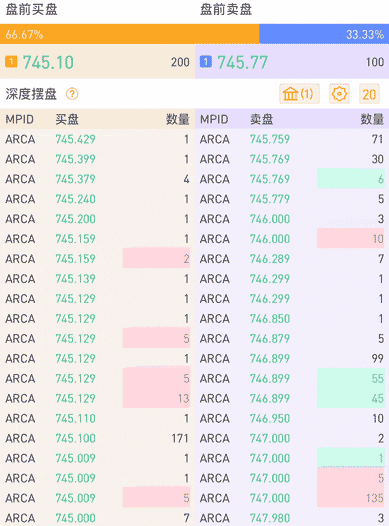Select pre-market bid price 745.10

(x=48, y=62)
